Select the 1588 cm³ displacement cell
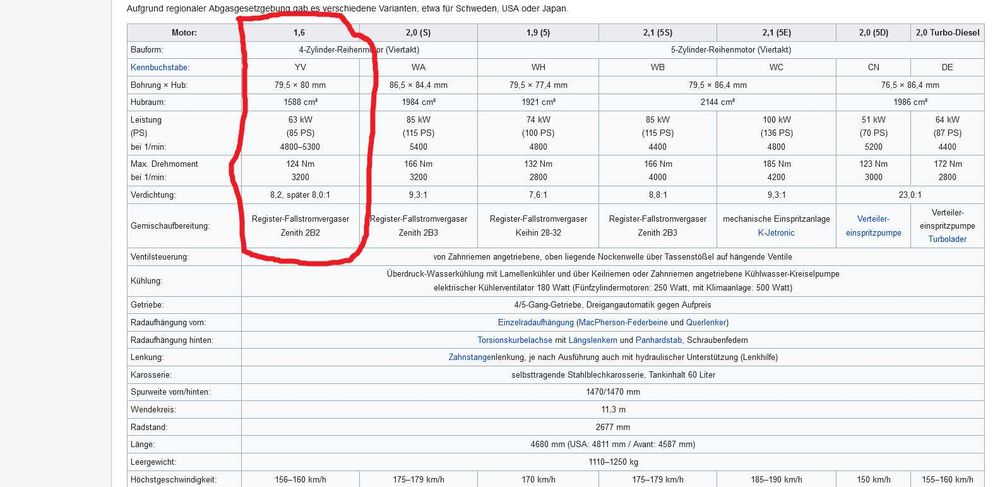 [300, 101]
